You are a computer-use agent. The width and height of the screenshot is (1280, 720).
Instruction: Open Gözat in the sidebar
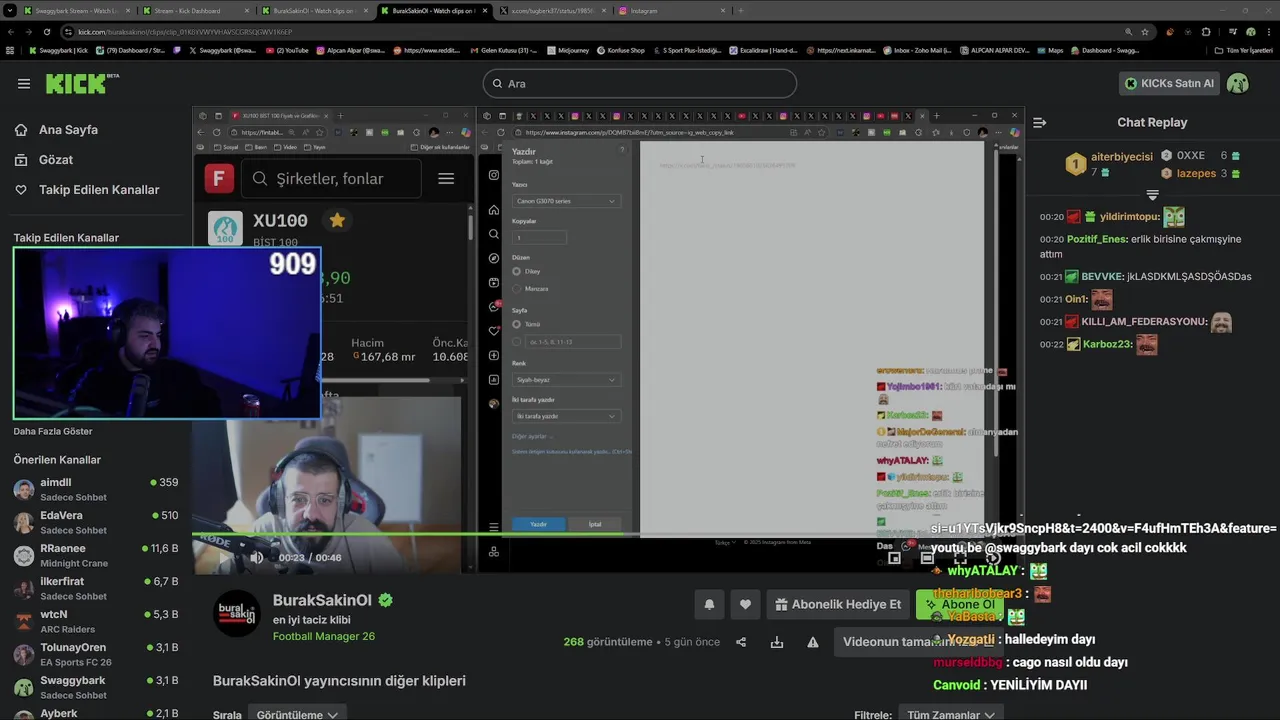[56, 160]
